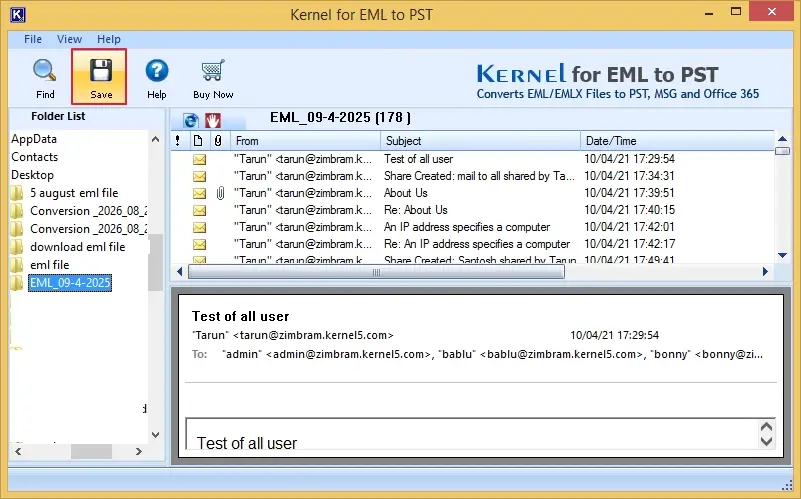Minimize the Kernel for EML to PST window
Screen dimensions: 801x499
pos(709,13)
